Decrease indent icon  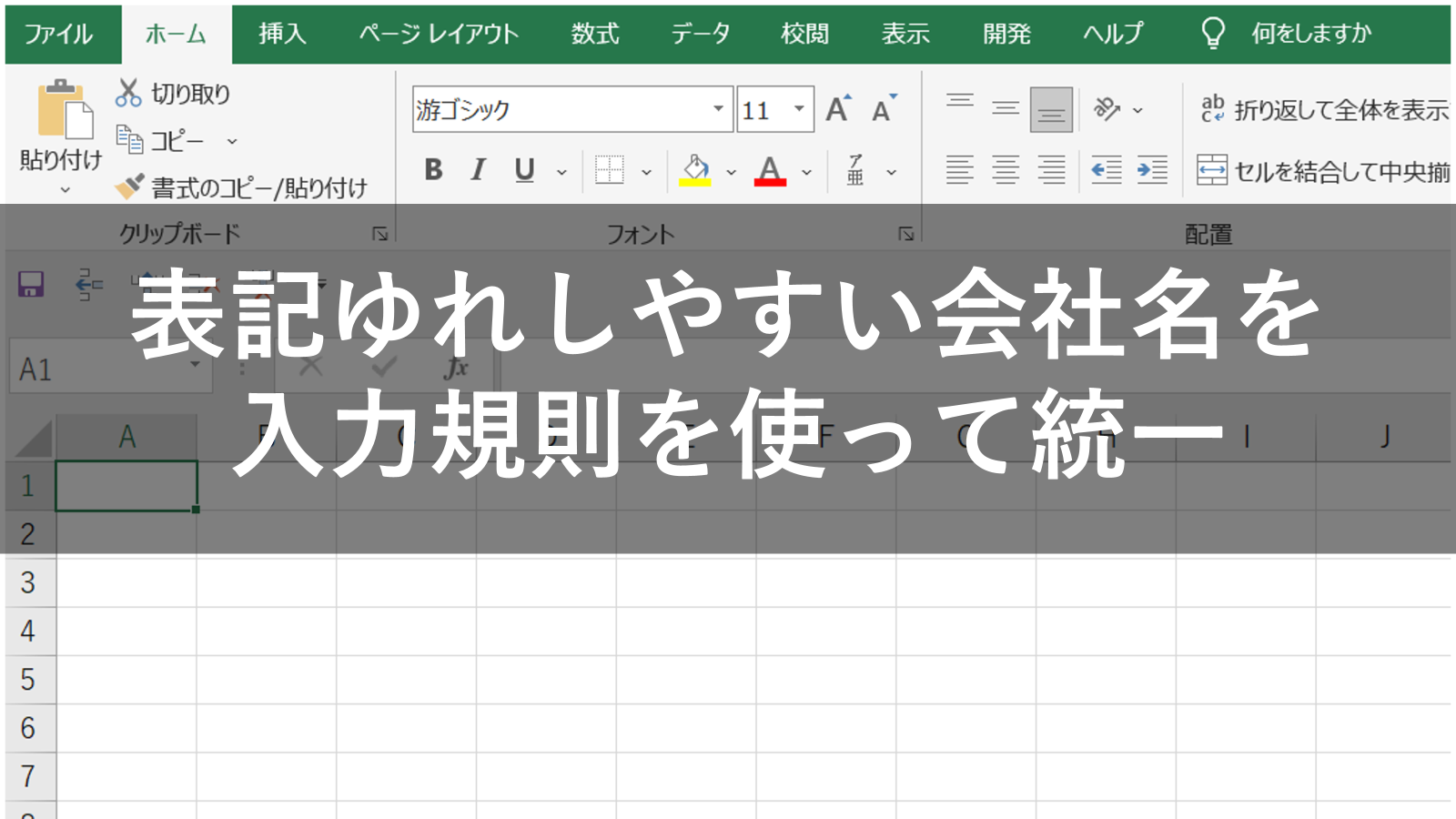point(1107,170)
